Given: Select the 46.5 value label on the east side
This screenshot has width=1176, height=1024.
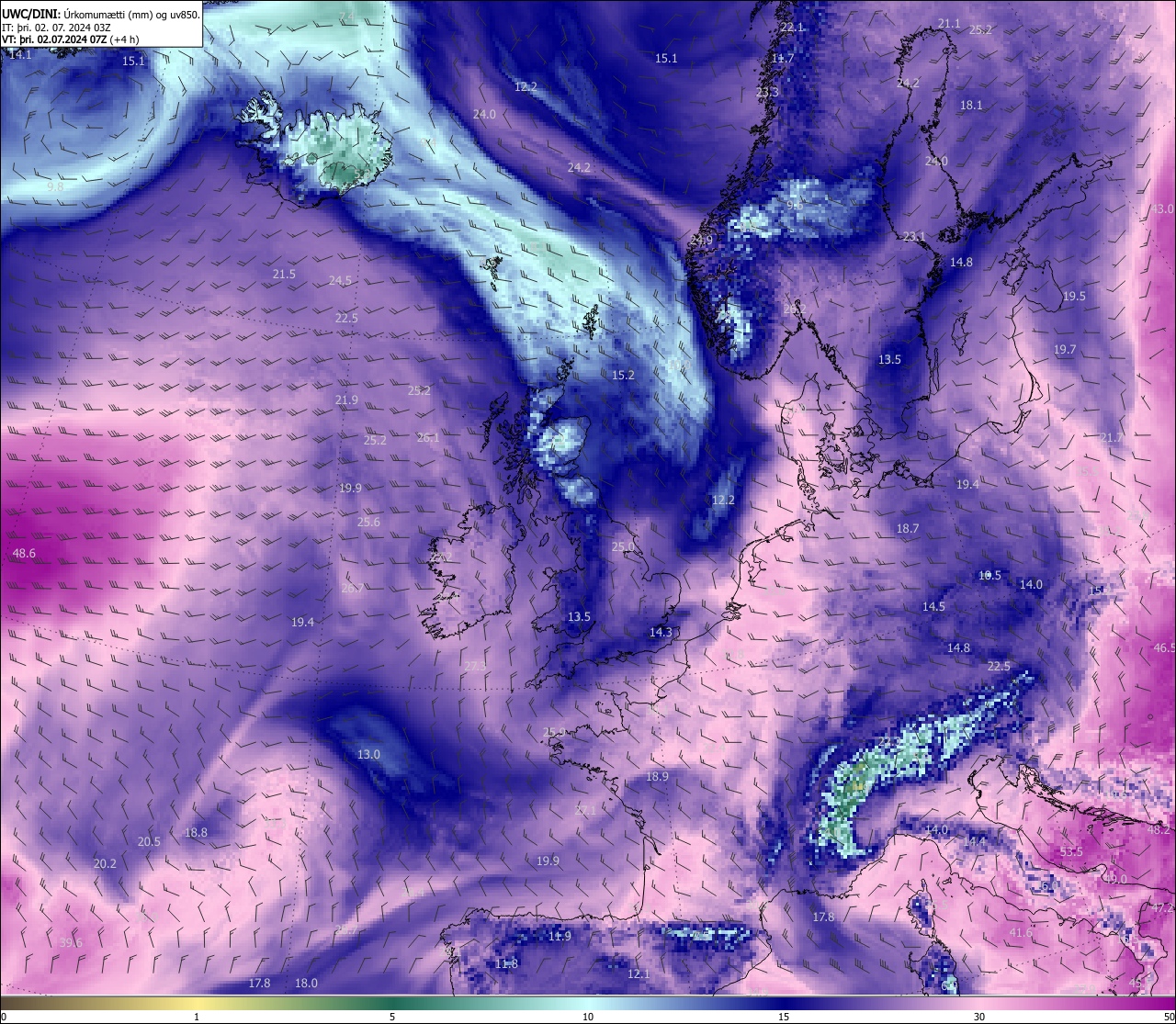Looking at the screenshot, I should click(1164, 647).
